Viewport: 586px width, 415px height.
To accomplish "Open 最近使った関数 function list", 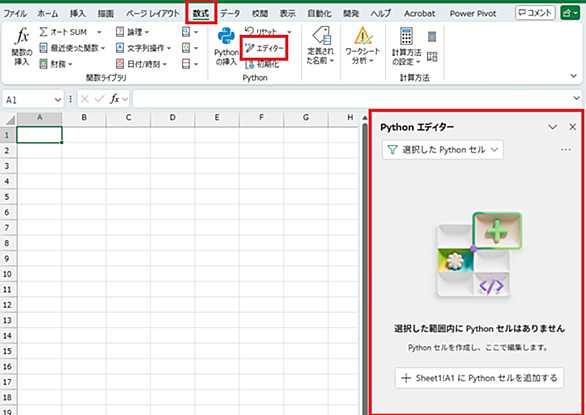I will 73,48.
